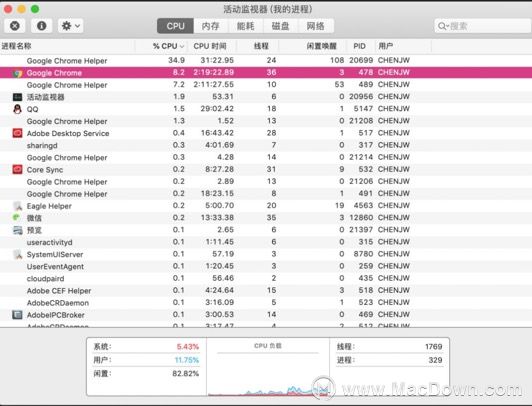Click the Adobe Desktop Service icon
This screenshot has height=406, width=532.
pyautogui.click(x=18, y=133)
